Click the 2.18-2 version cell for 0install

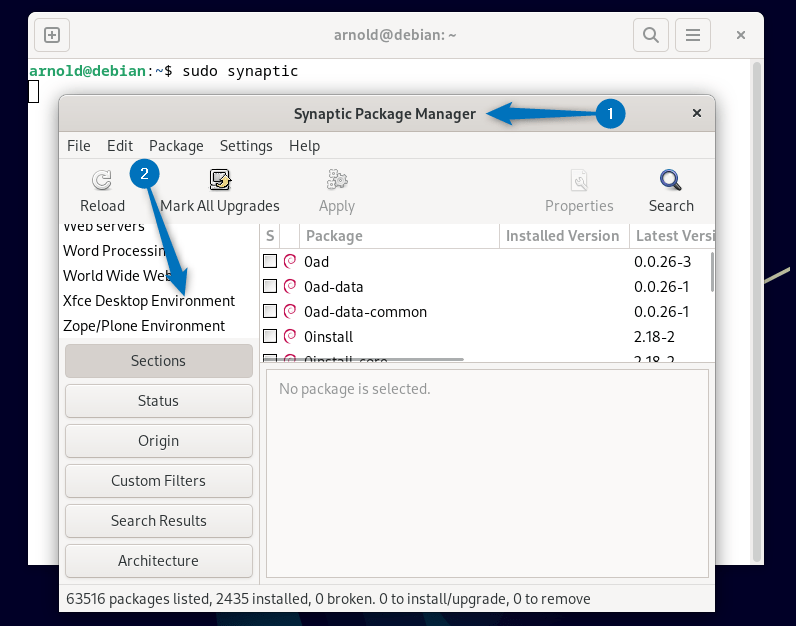pos(654,337)
